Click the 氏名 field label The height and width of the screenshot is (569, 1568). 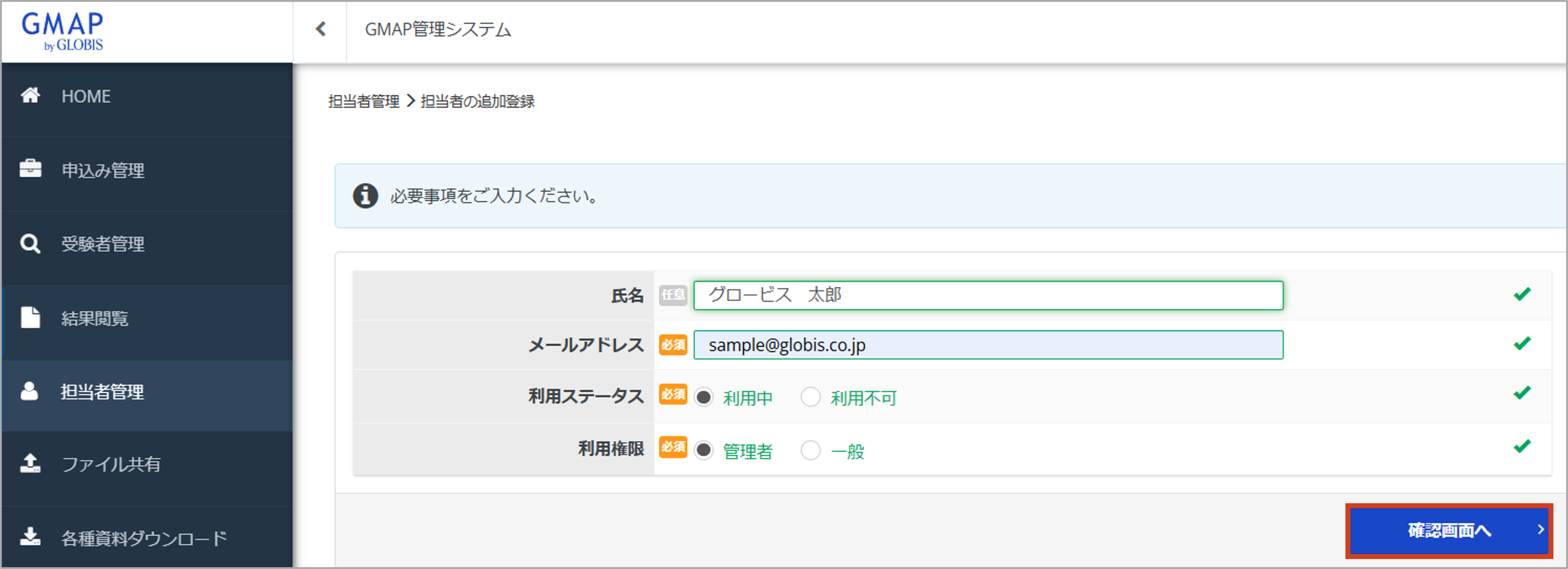(x=627, y=296)
